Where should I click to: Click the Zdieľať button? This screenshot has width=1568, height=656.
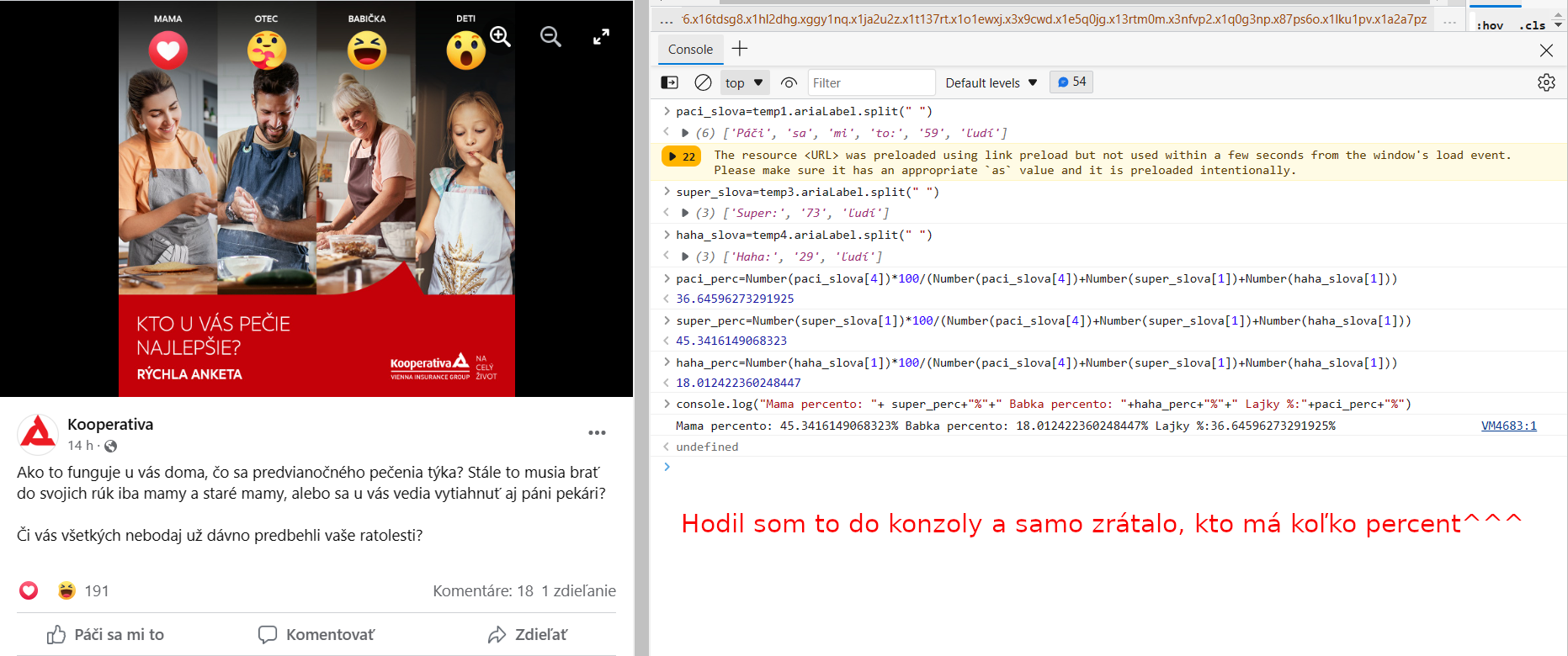(x=528, y=635)
